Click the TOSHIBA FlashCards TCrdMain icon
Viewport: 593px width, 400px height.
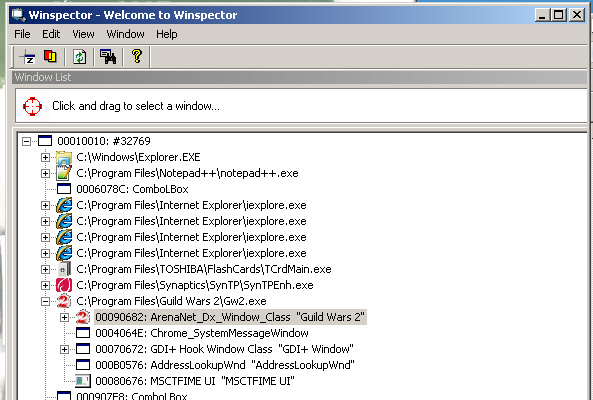click(64, 269)
